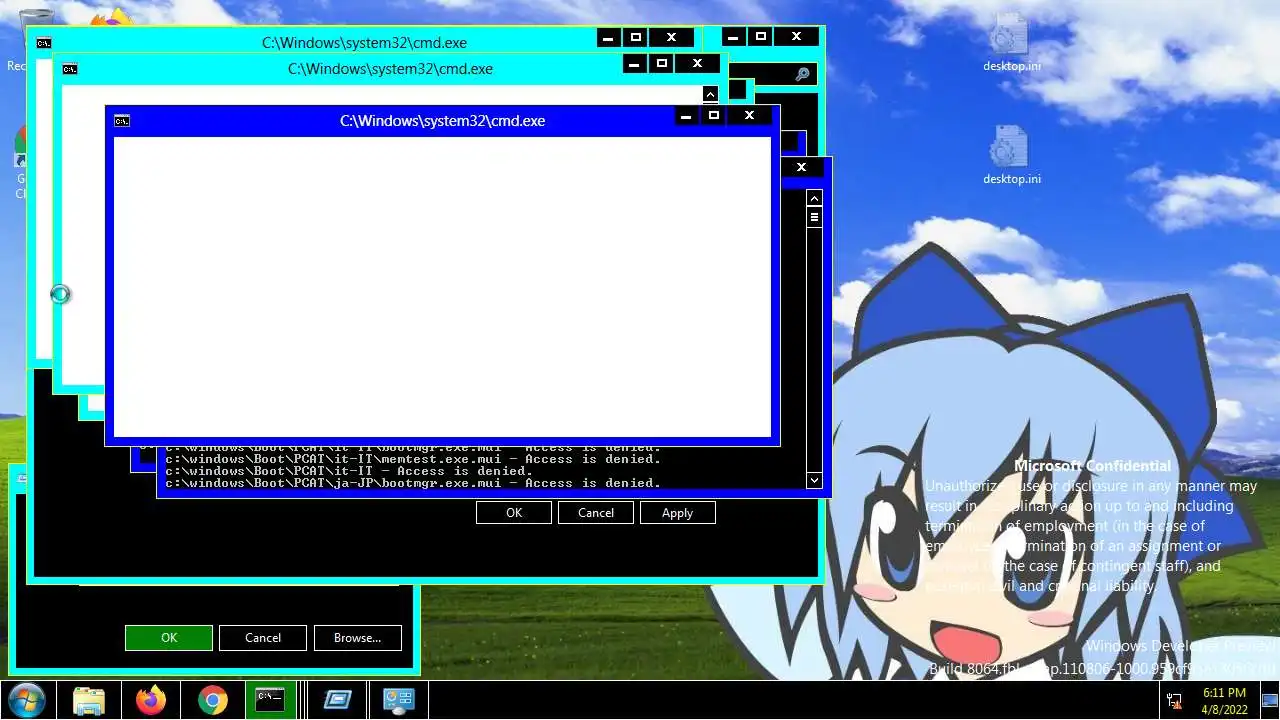Click the magnifier search icon in the rear window
The height and width of the screenshot is (720, 1280).
pos(802,75)
